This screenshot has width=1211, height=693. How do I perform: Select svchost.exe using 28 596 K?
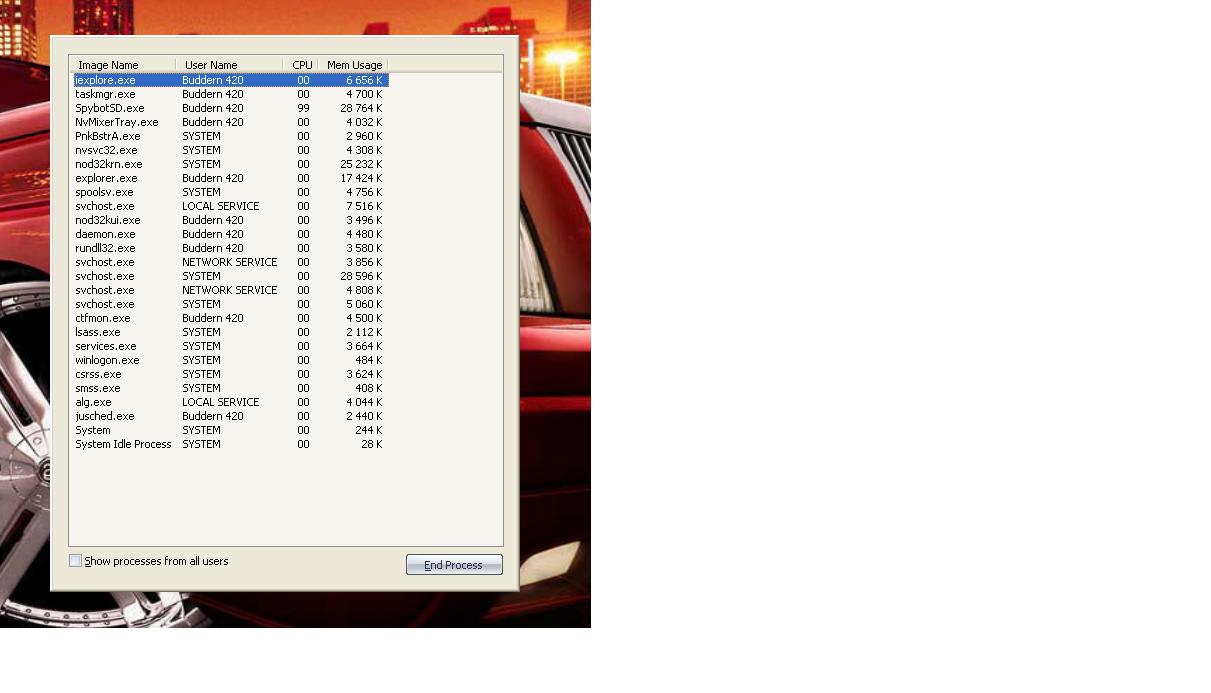(230, 276)
